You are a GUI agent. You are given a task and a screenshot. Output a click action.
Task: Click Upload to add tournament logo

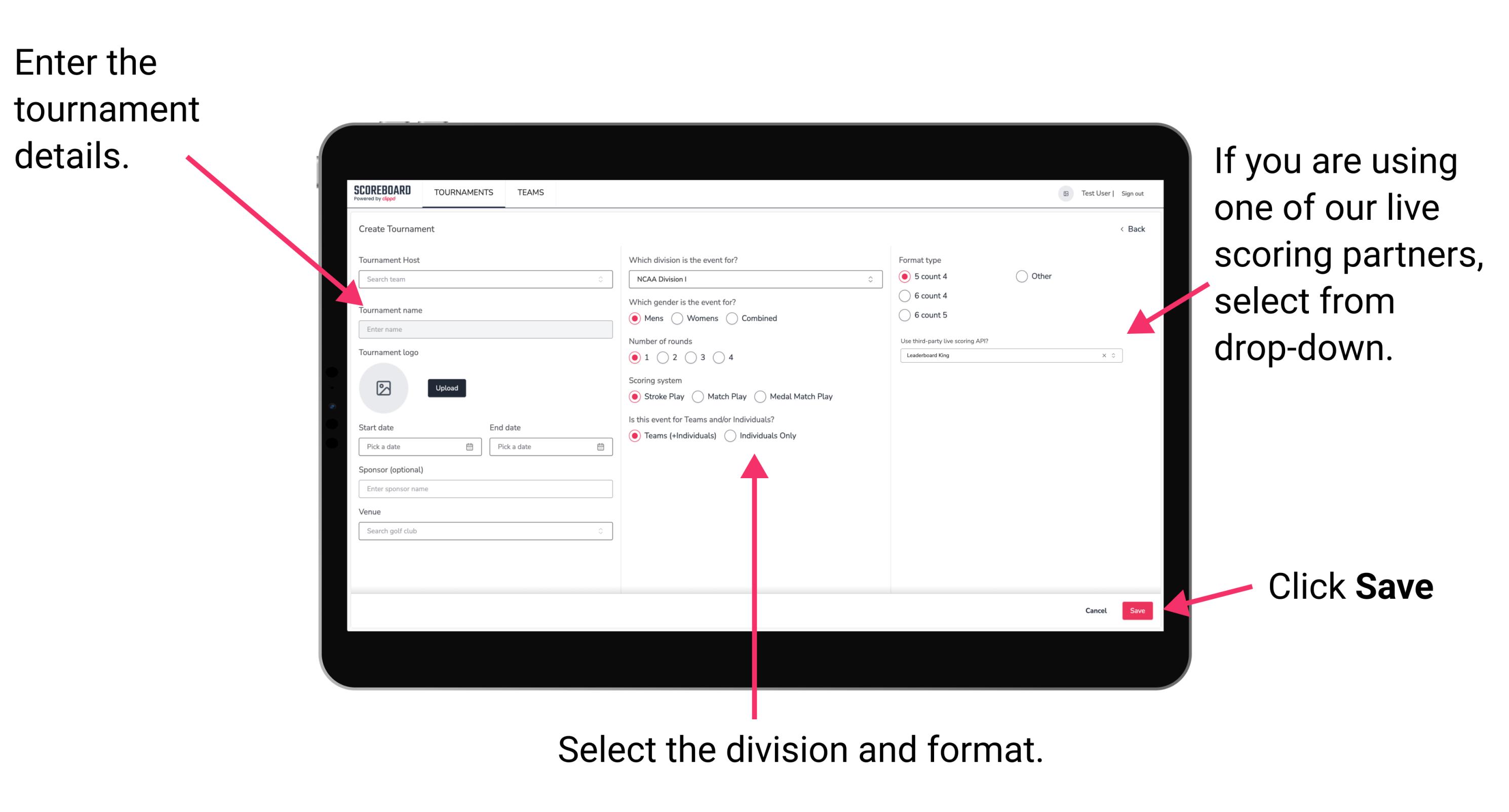click(x=448, y=388)
